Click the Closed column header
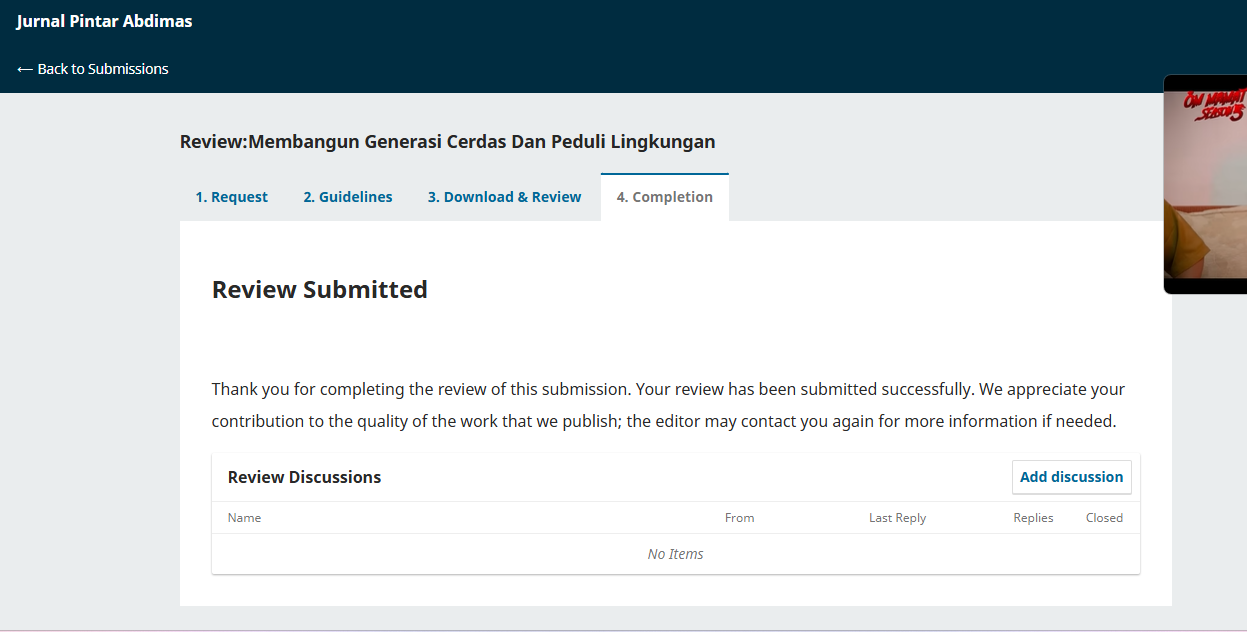The height and width of the screenshot is (632, 1247). coord(1104,518)
